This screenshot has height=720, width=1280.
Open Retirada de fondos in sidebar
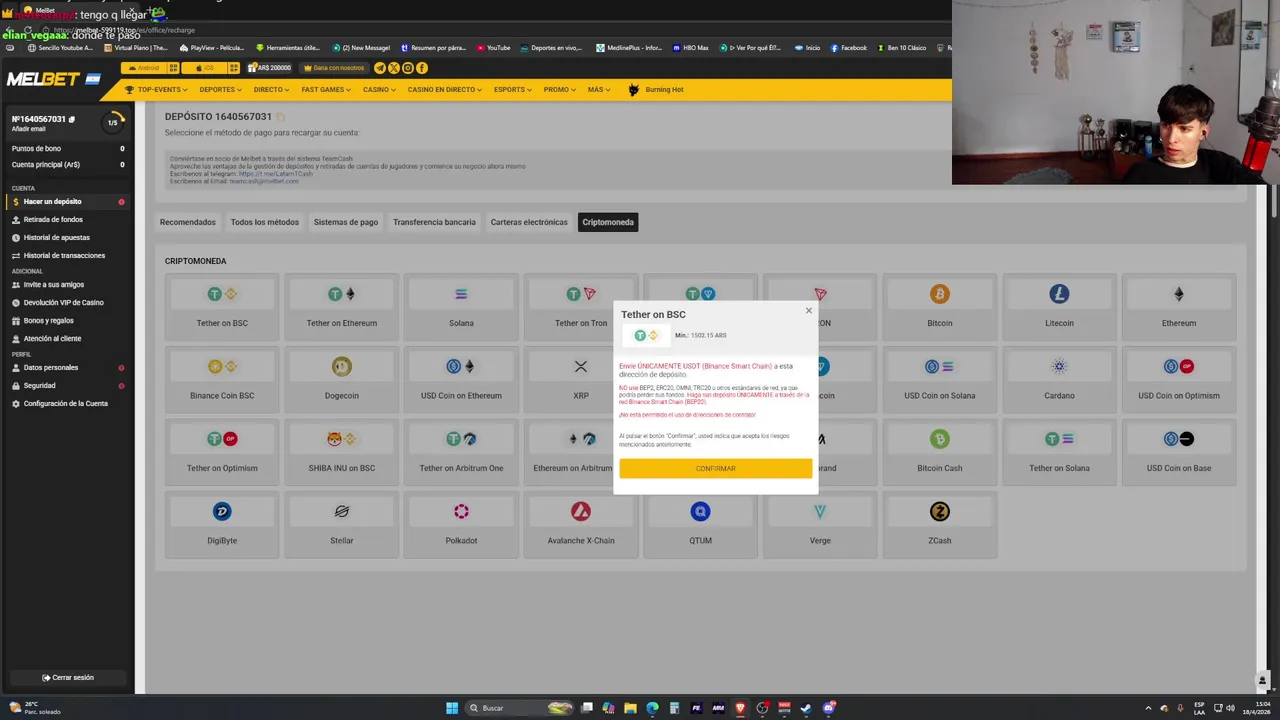click(53, 220)
